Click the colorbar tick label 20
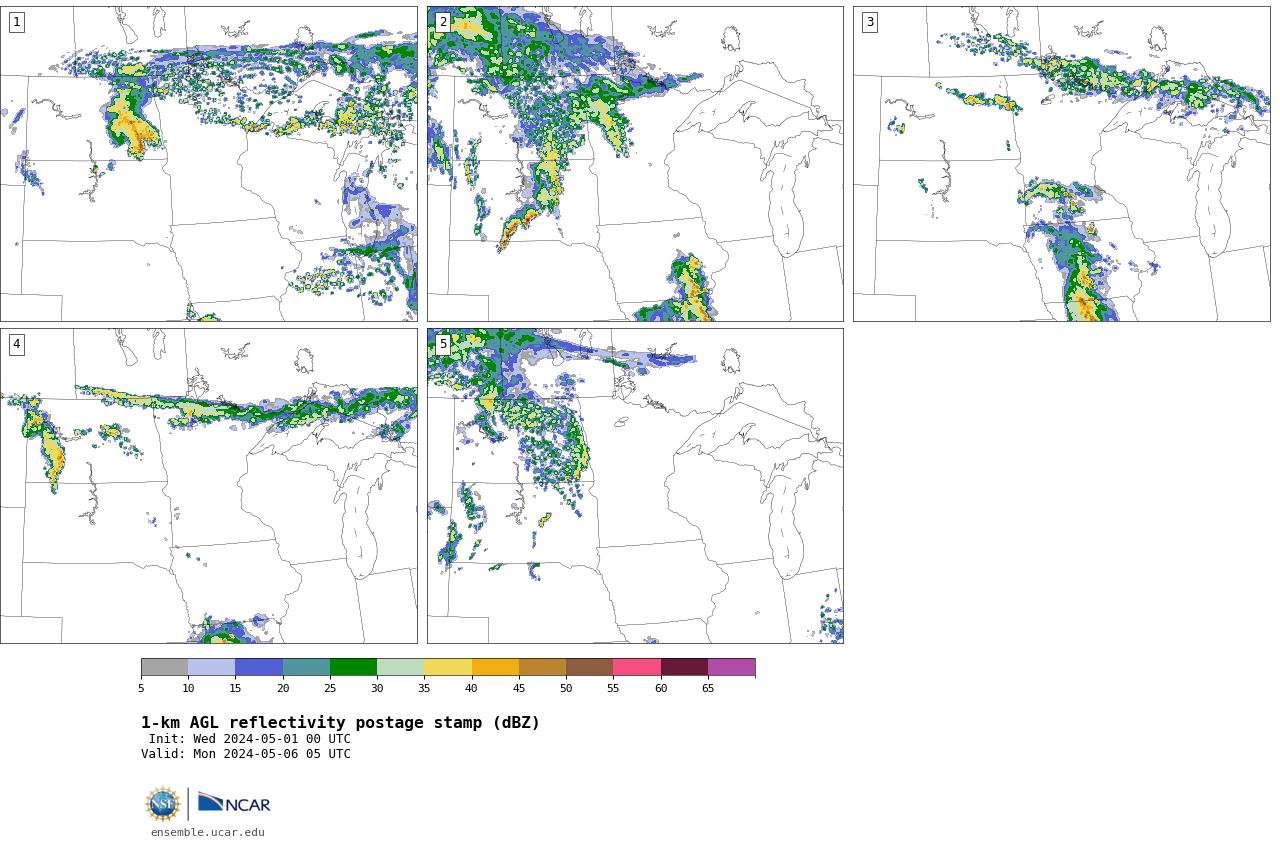This screenshot has width=1280, height=844. (283, 688)
